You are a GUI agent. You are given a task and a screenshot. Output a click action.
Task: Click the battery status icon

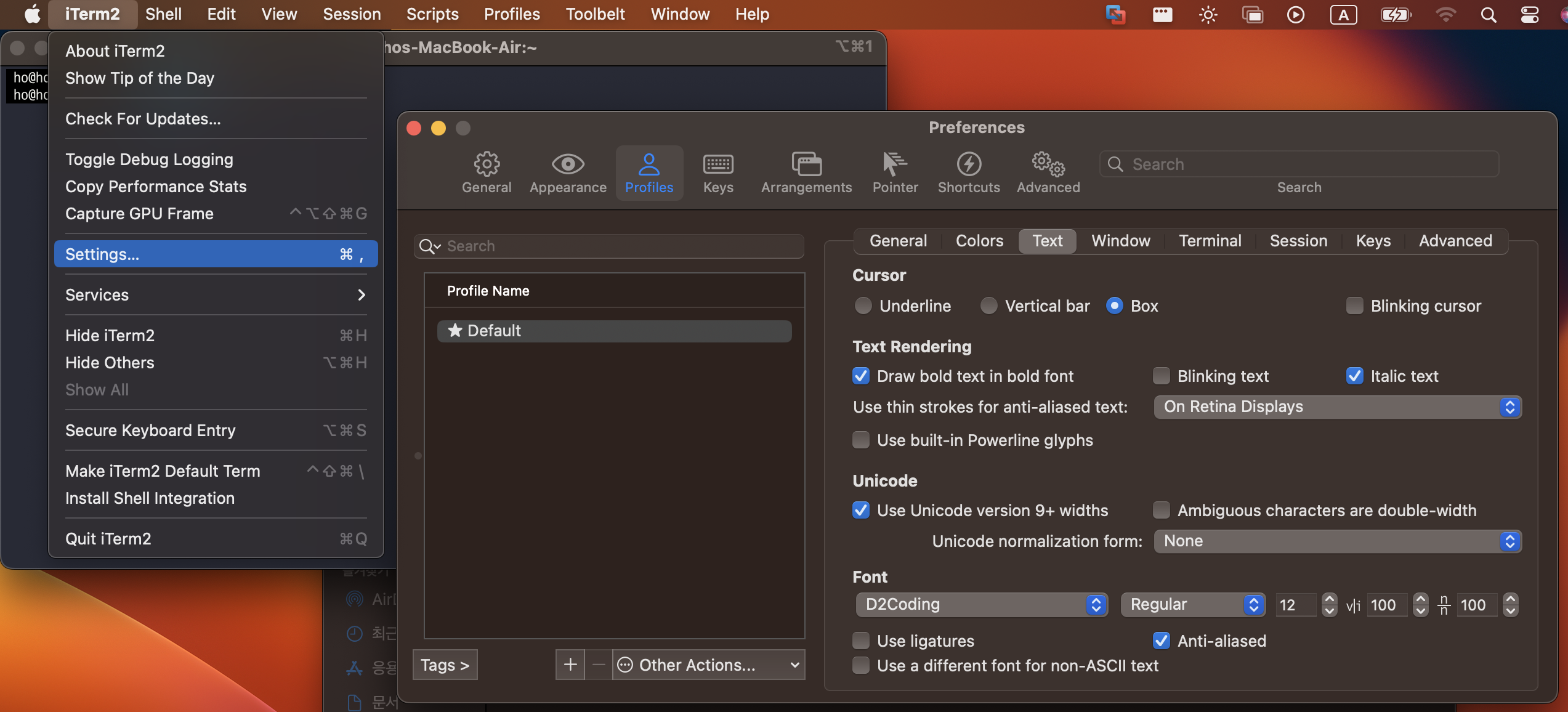point(1396,14)
